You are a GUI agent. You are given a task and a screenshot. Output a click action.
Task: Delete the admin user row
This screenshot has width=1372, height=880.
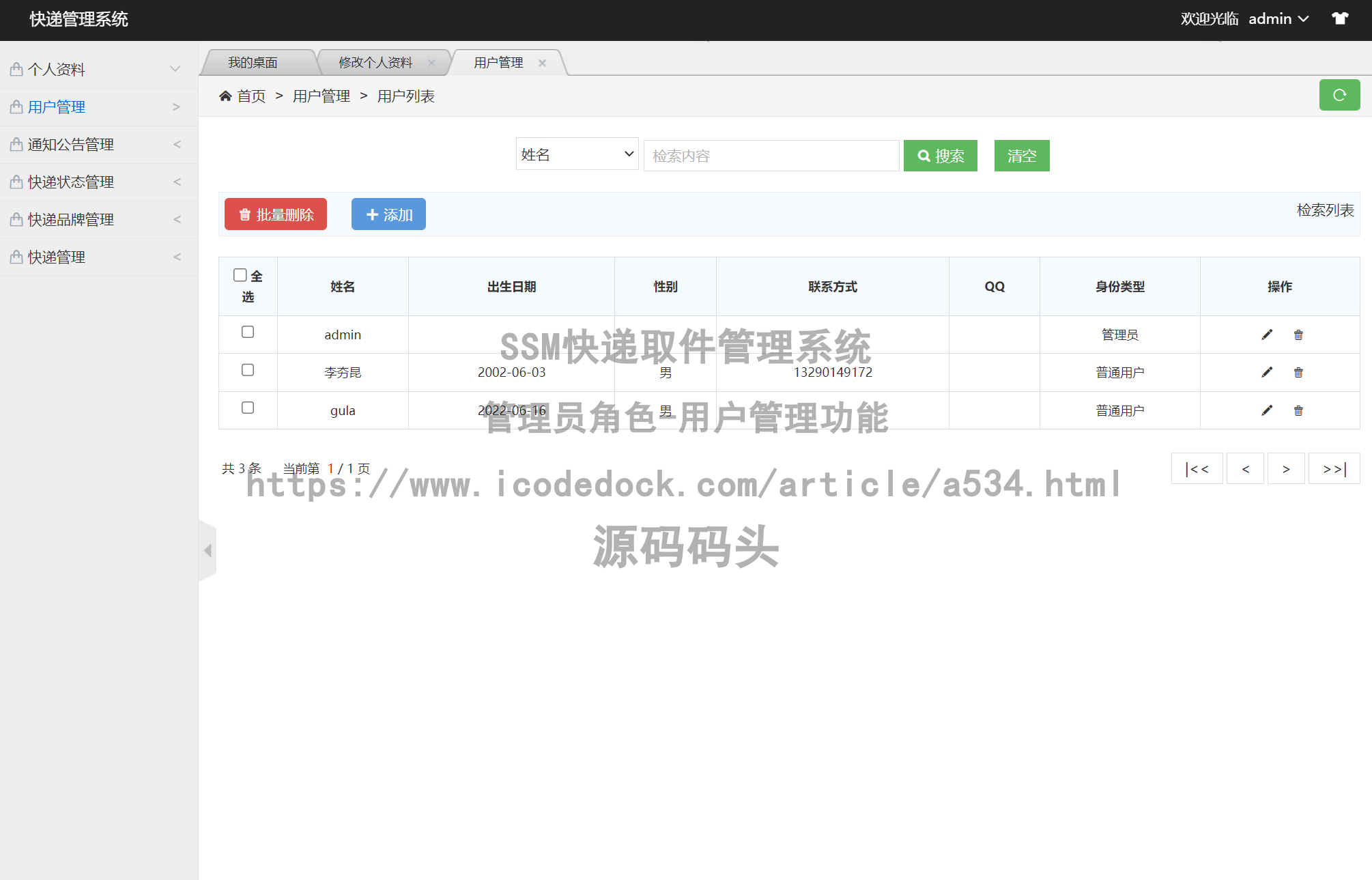point(1298,335)
